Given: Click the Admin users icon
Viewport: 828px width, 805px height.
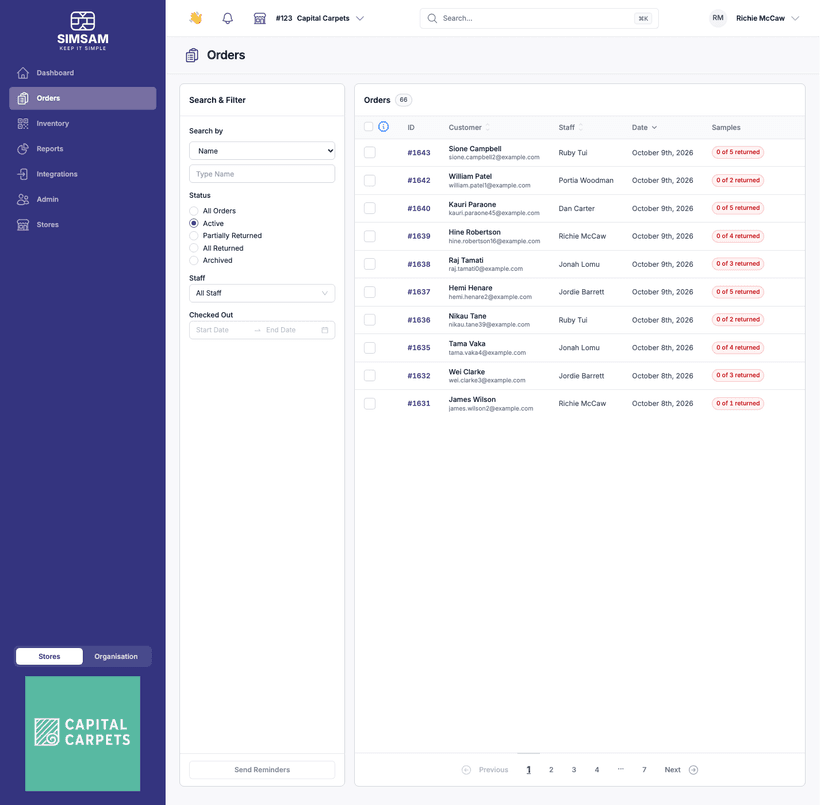Looking at the screenshot, I should click(x=23, y=199).
